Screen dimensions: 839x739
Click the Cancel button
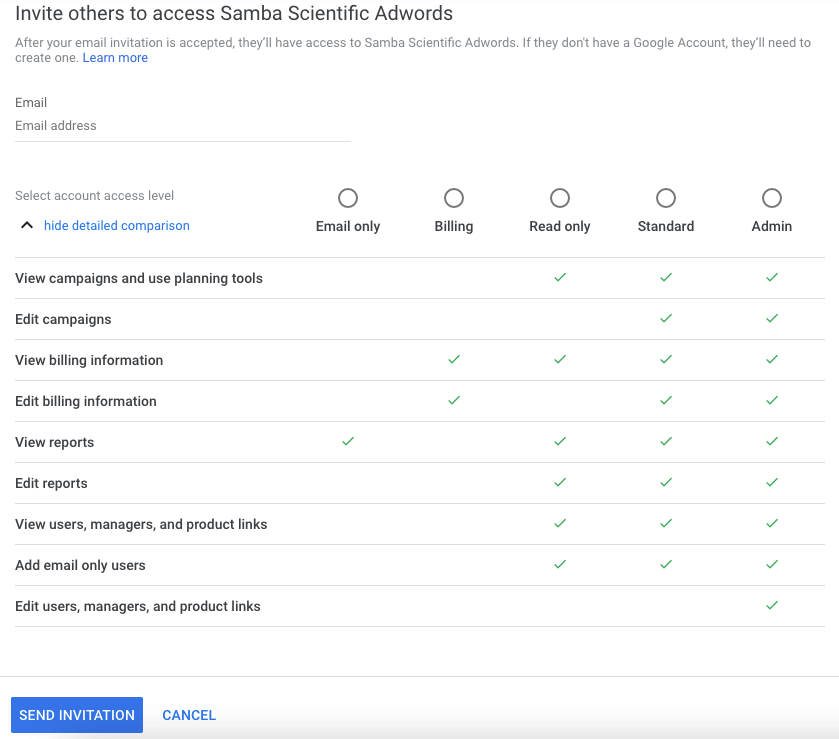click(189, 715)
